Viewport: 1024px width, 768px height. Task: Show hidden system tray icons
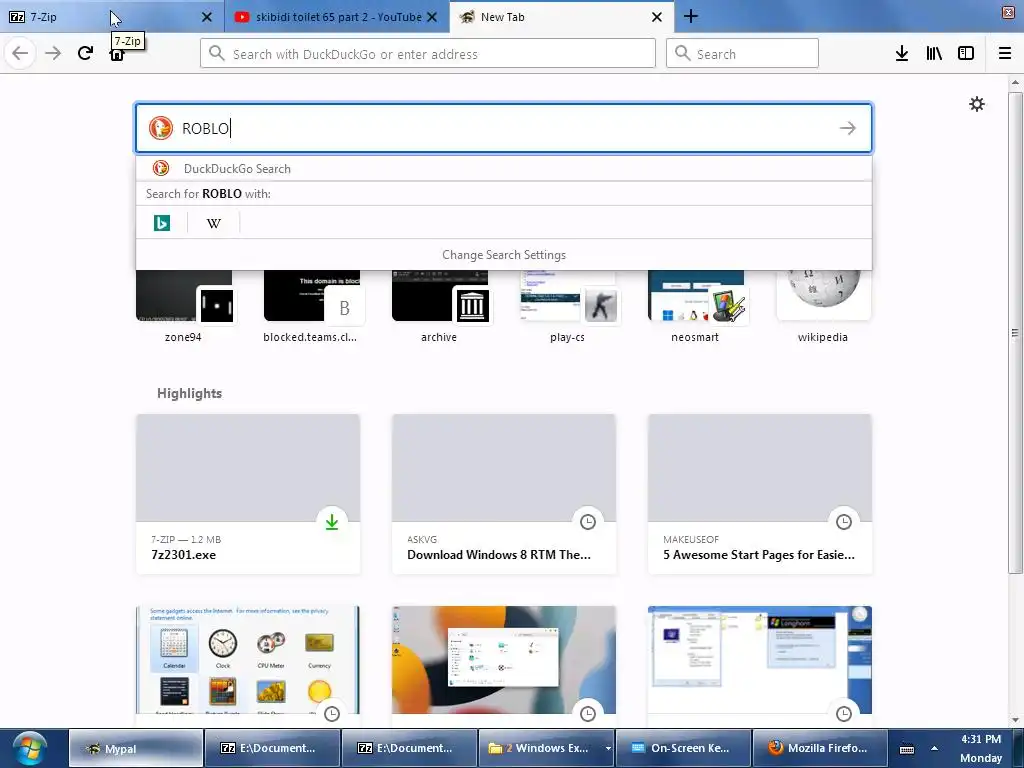coord(935,748)
